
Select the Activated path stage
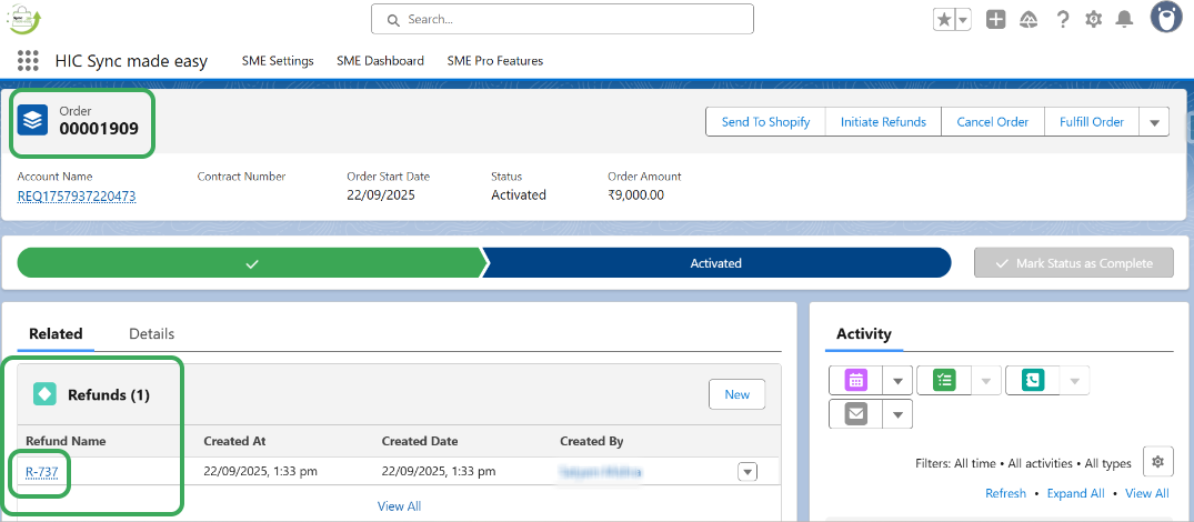point(716,263)
